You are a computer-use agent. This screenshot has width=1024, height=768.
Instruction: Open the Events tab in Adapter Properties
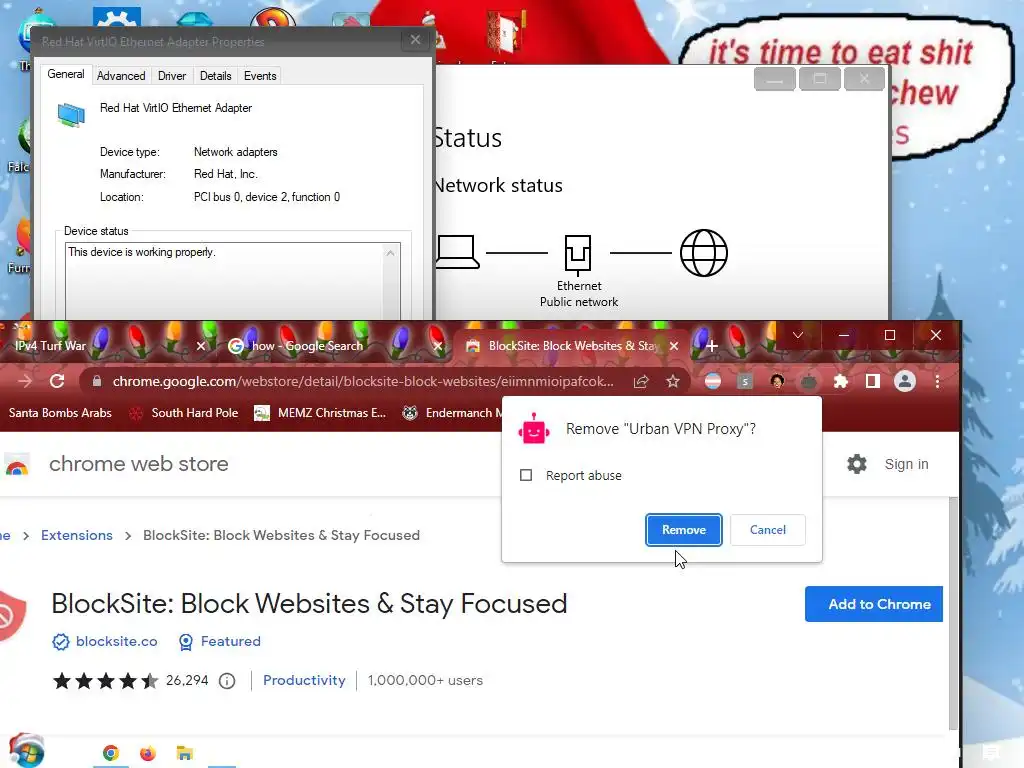(x=260, y=76)
